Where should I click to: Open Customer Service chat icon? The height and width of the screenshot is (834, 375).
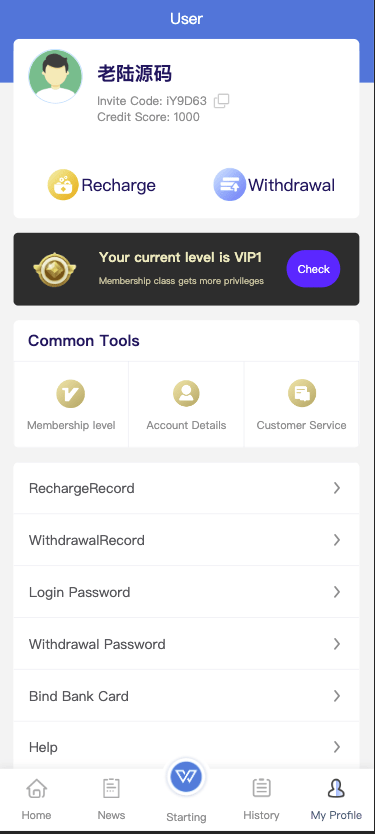[x=302, y=394]
